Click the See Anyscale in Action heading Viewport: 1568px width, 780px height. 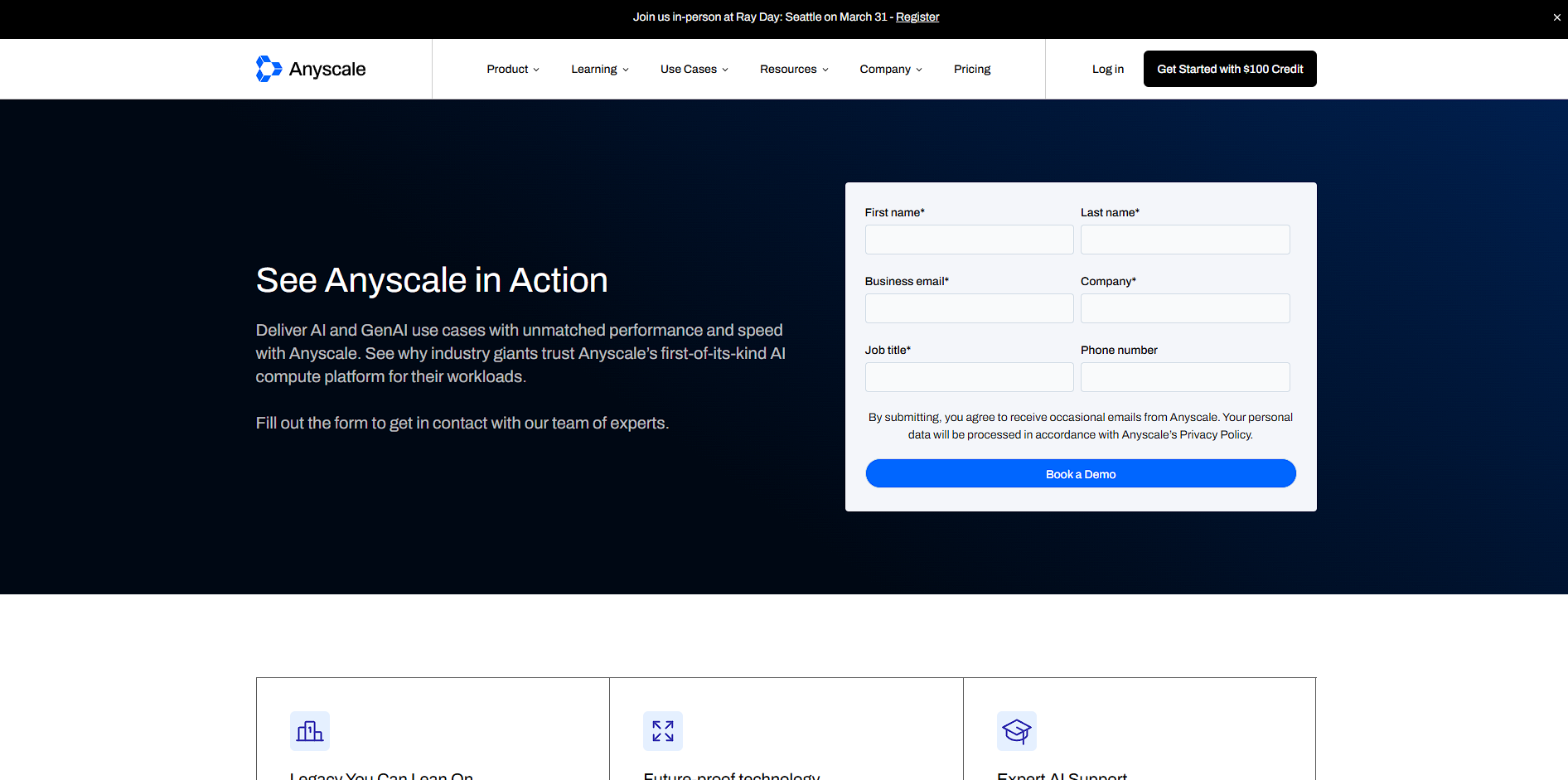click(x=432, y=280)
